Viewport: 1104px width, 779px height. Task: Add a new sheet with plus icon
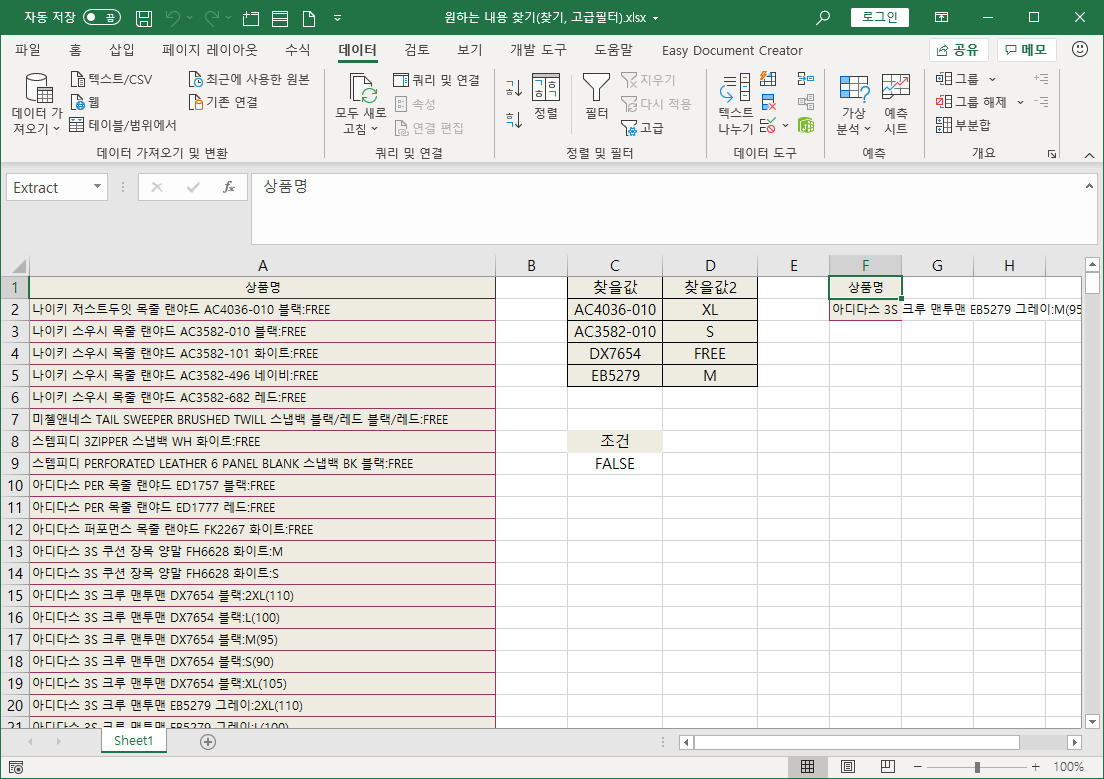pyautogui.click(x=208, y=741)
